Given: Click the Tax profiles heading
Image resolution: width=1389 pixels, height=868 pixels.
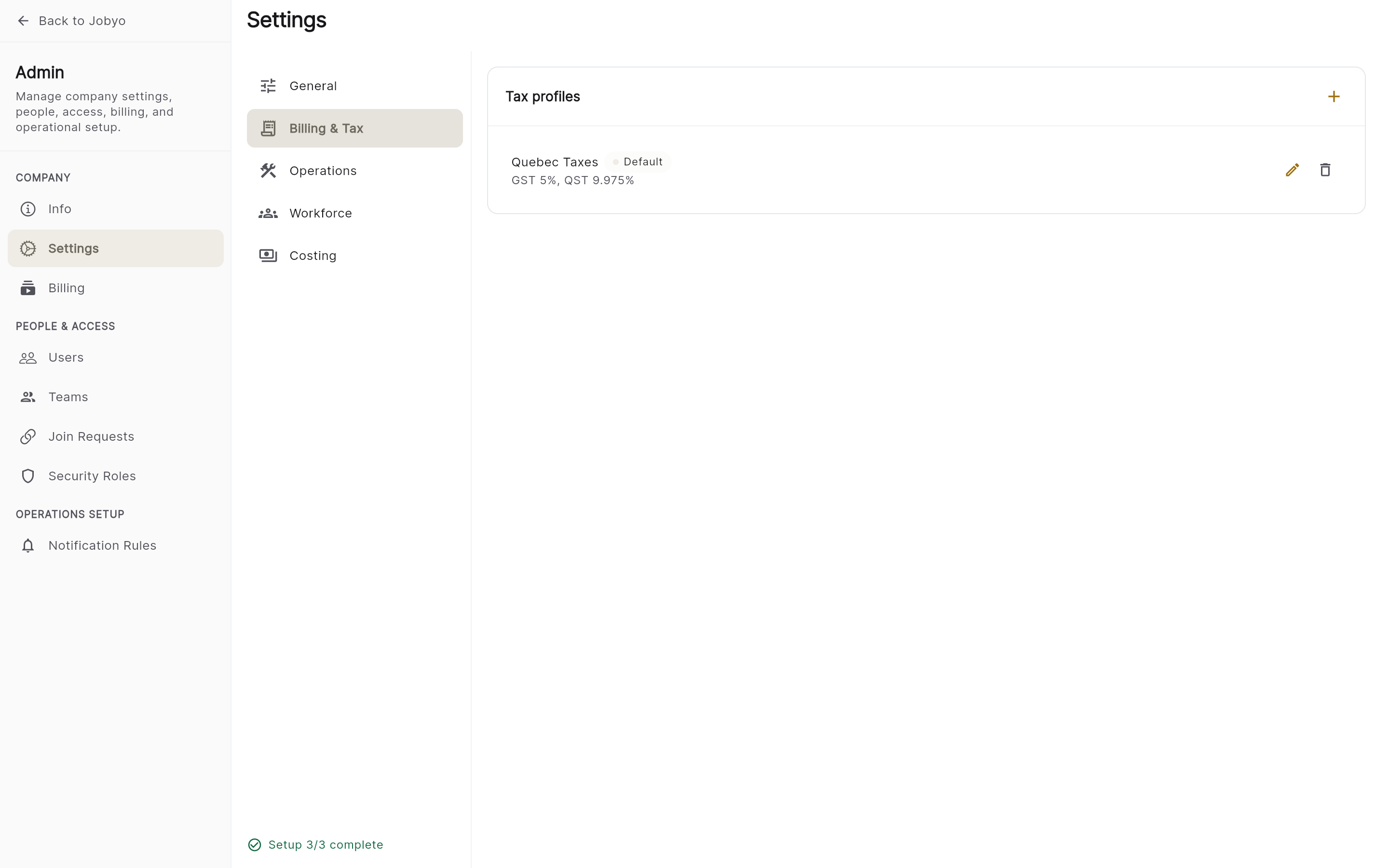Looking at the screenshot, I should pyautogui.click(x=543, y=96).
